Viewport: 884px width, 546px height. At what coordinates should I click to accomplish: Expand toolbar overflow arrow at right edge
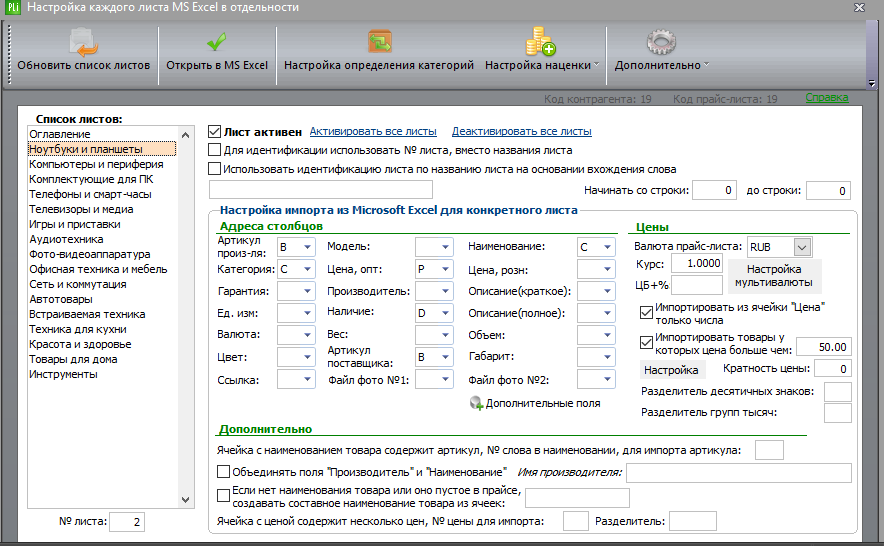[x=872, y=83]
